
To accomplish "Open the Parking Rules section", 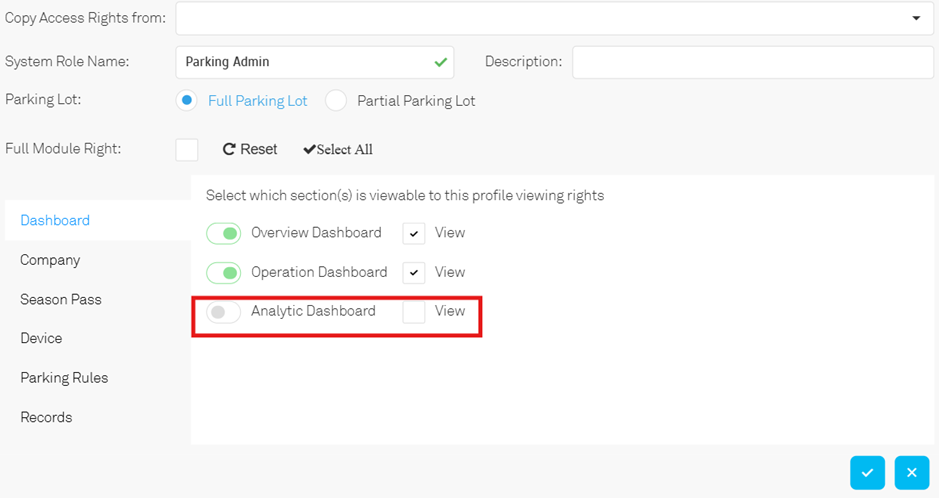I will 64,378.
